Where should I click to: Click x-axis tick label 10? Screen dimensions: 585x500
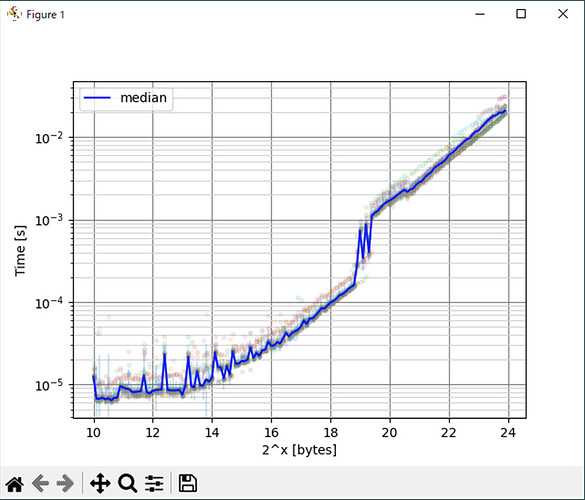[94, 433]
